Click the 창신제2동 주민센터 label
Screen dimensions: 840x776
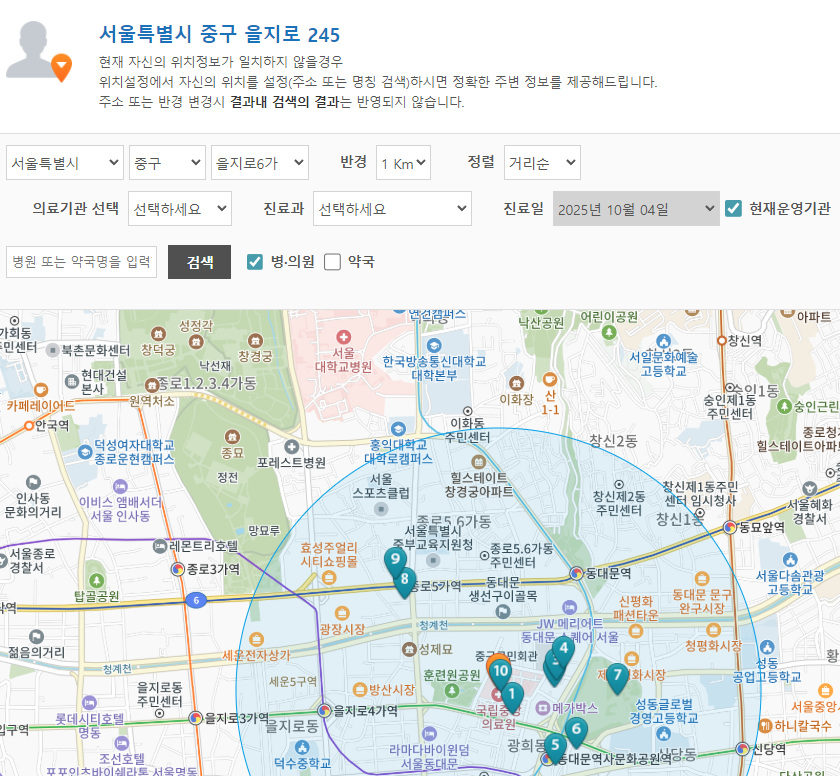619,503
